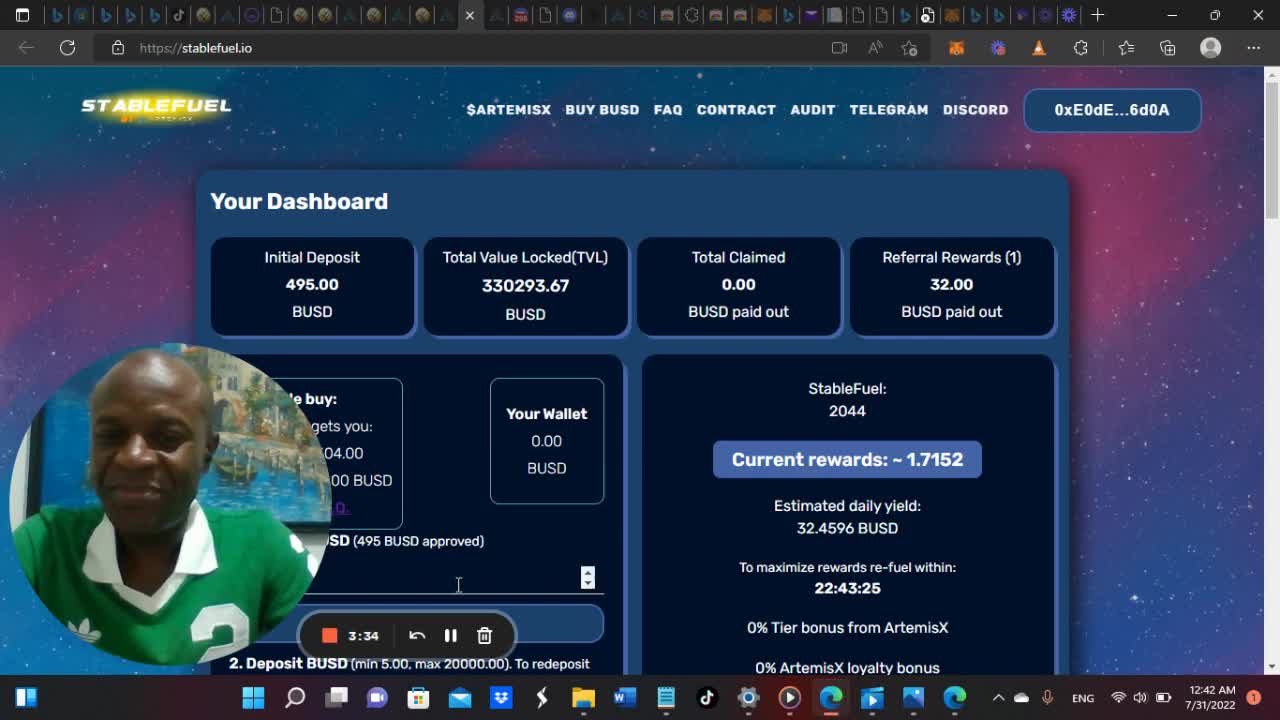1280x720 pixels.
Task: Click the microphone tray icon
Action: 1047,697
